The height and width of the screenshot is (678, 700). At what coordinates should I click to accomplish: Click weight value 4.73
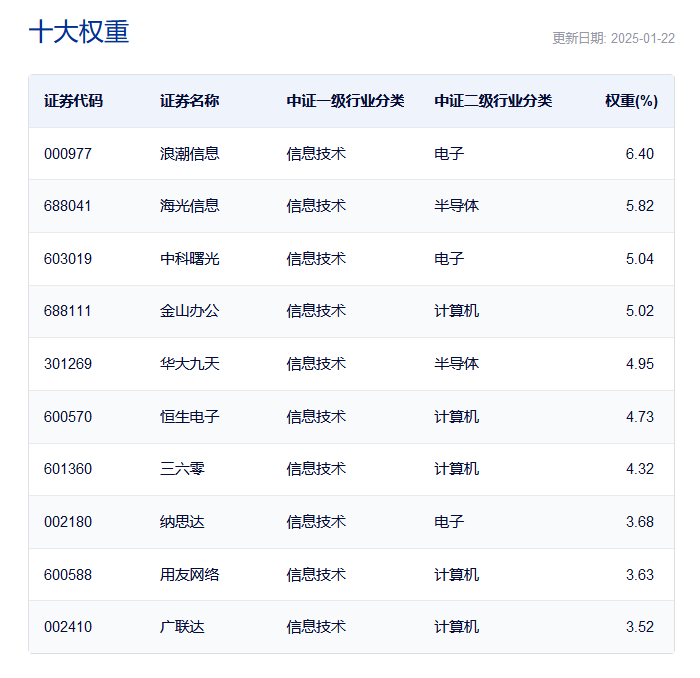click(x=639, y=417)
